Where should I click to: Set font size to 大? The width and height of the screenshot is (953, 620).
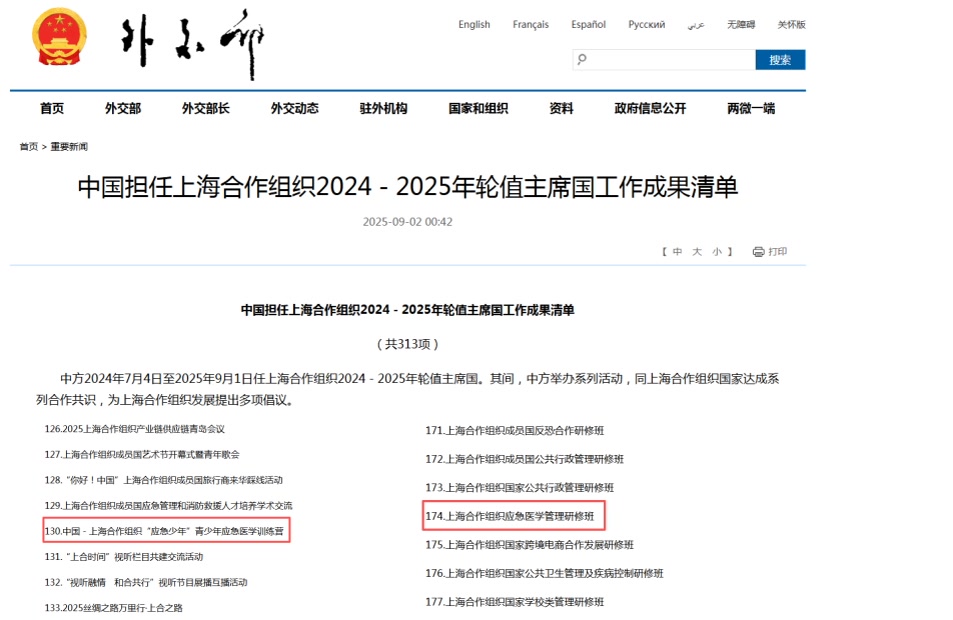coord(697,252)
